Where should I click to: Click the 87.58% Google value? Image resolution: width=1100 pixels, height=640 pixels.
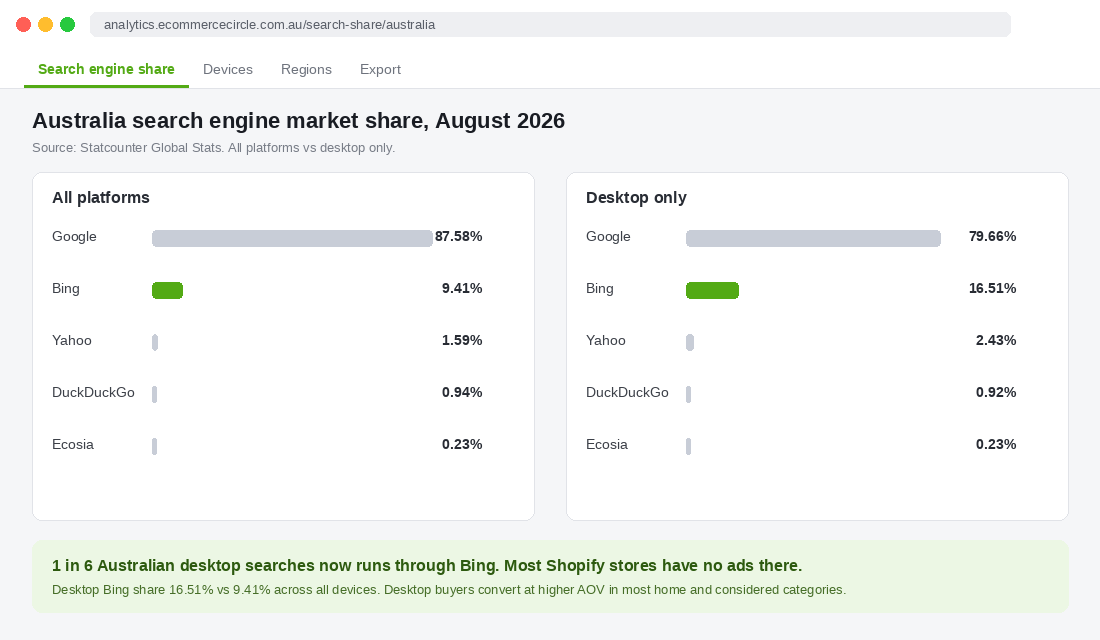pyautogui.click(x=459, y=236)
